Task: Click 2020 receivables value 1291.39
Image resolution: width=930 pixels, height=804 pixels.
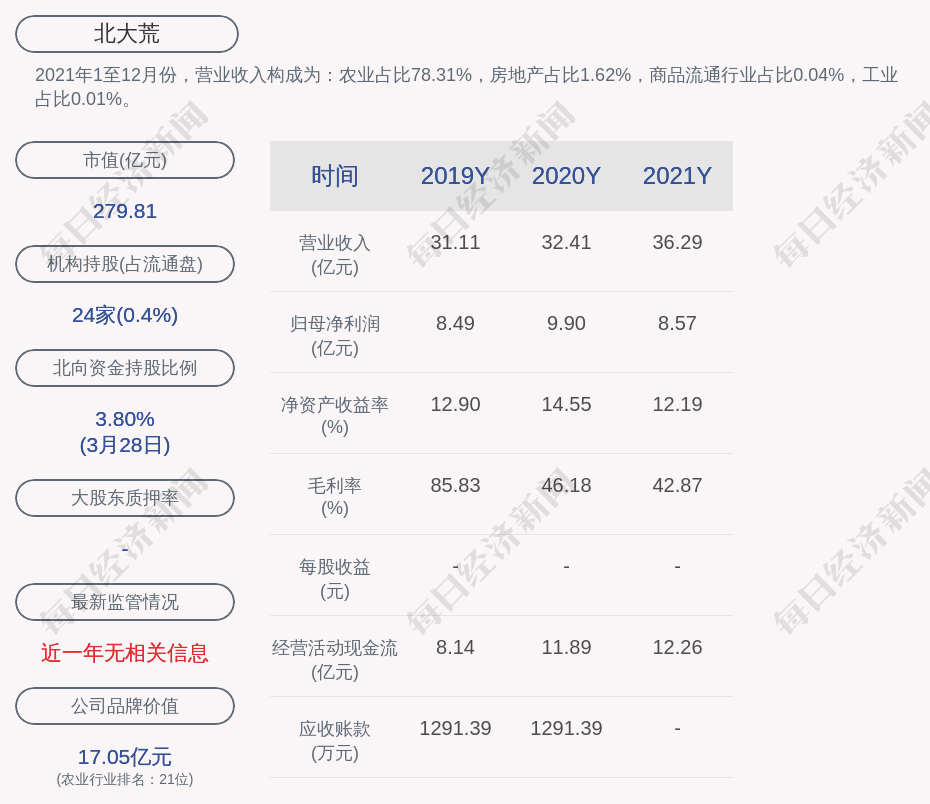Action: (x=566, y=728)
